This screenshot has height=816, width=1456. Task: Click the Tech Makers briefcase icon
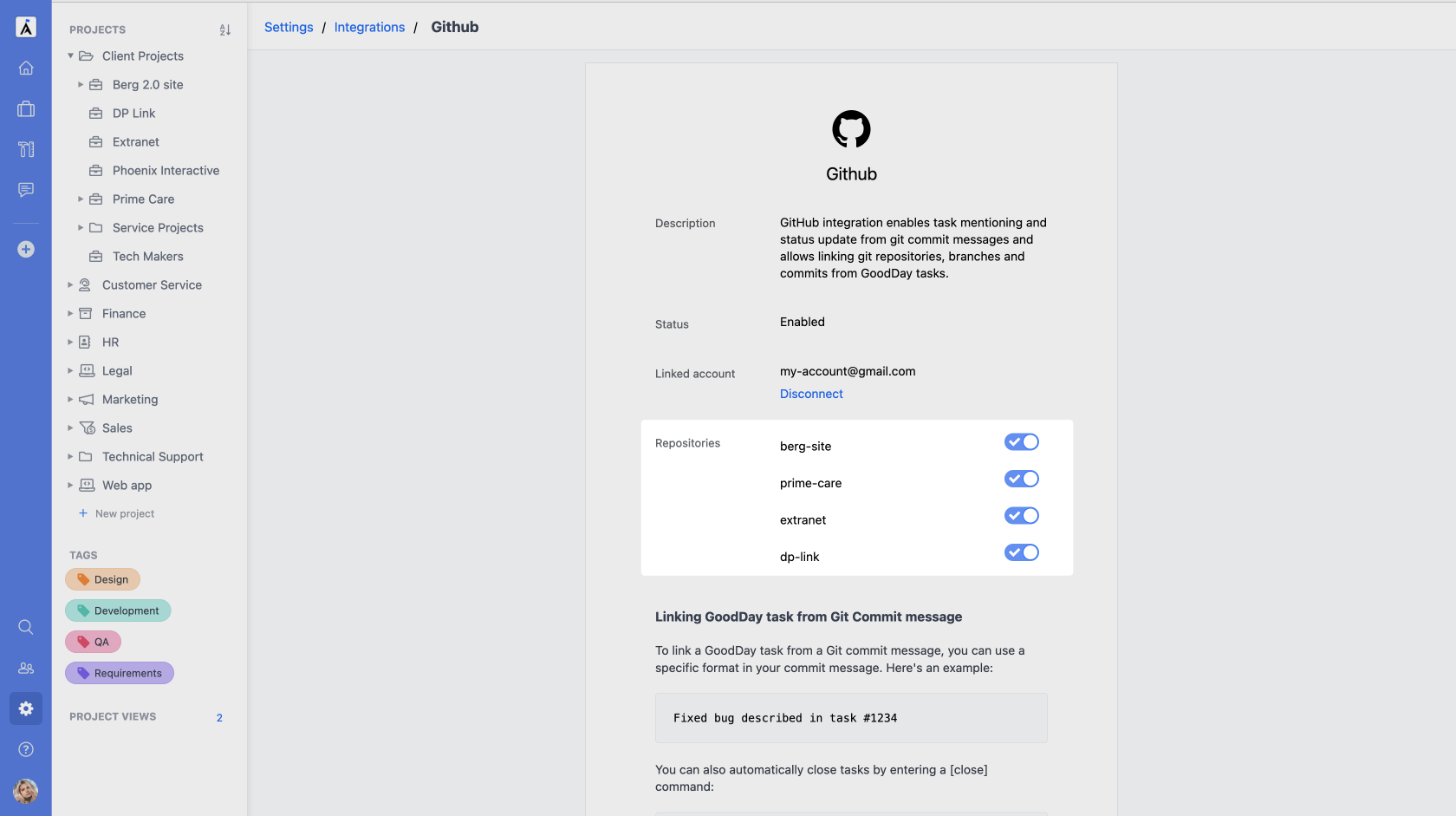(96, 256)
